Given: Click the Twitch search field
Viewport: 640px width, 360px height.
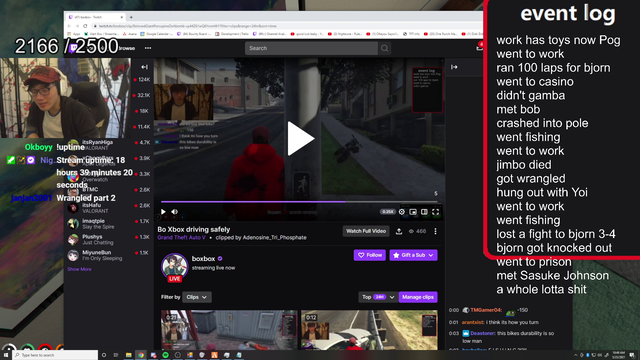Looking at the screenshot, I should pos(311,48).
